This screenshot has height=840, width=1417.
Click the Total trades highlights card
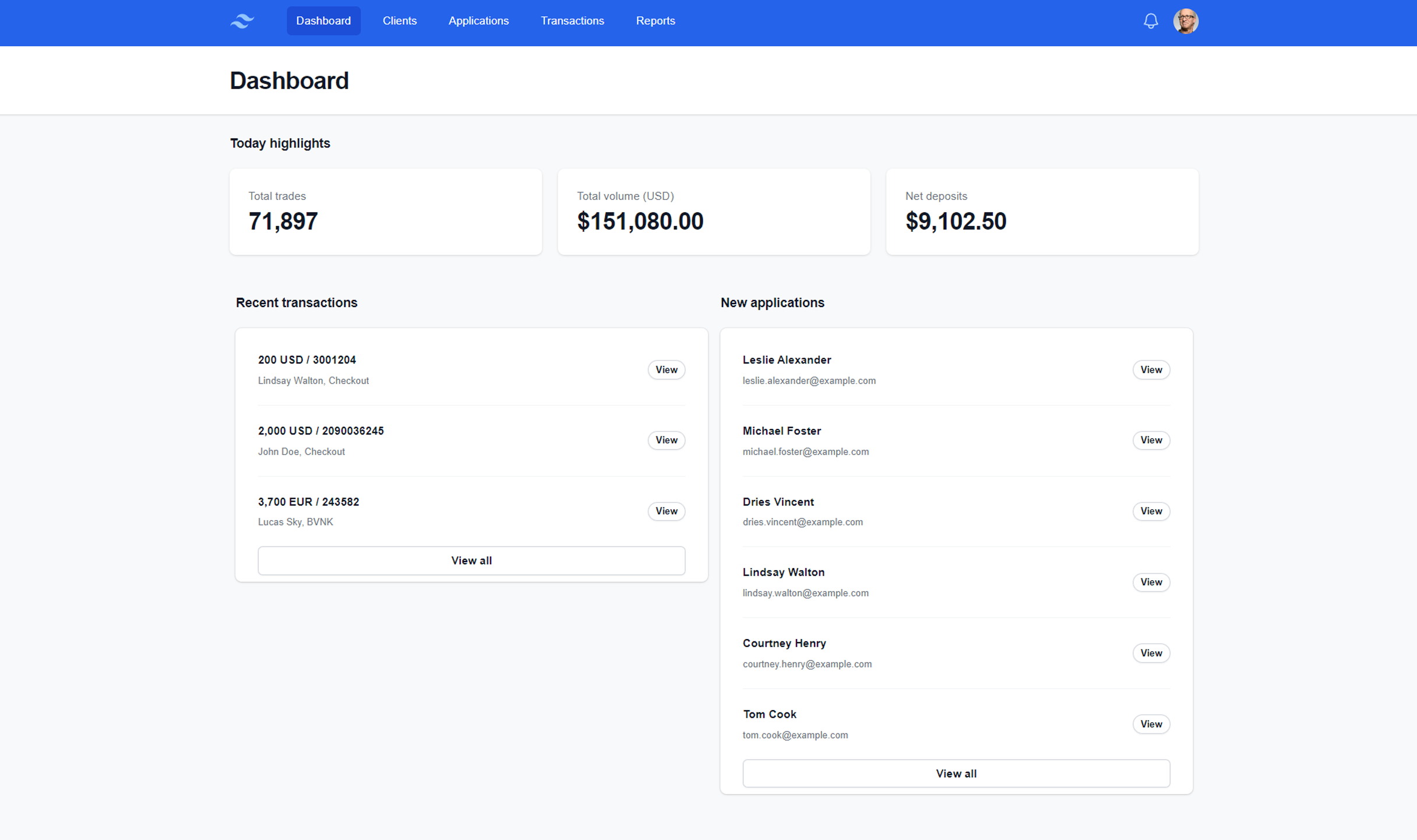pos(386,211)
